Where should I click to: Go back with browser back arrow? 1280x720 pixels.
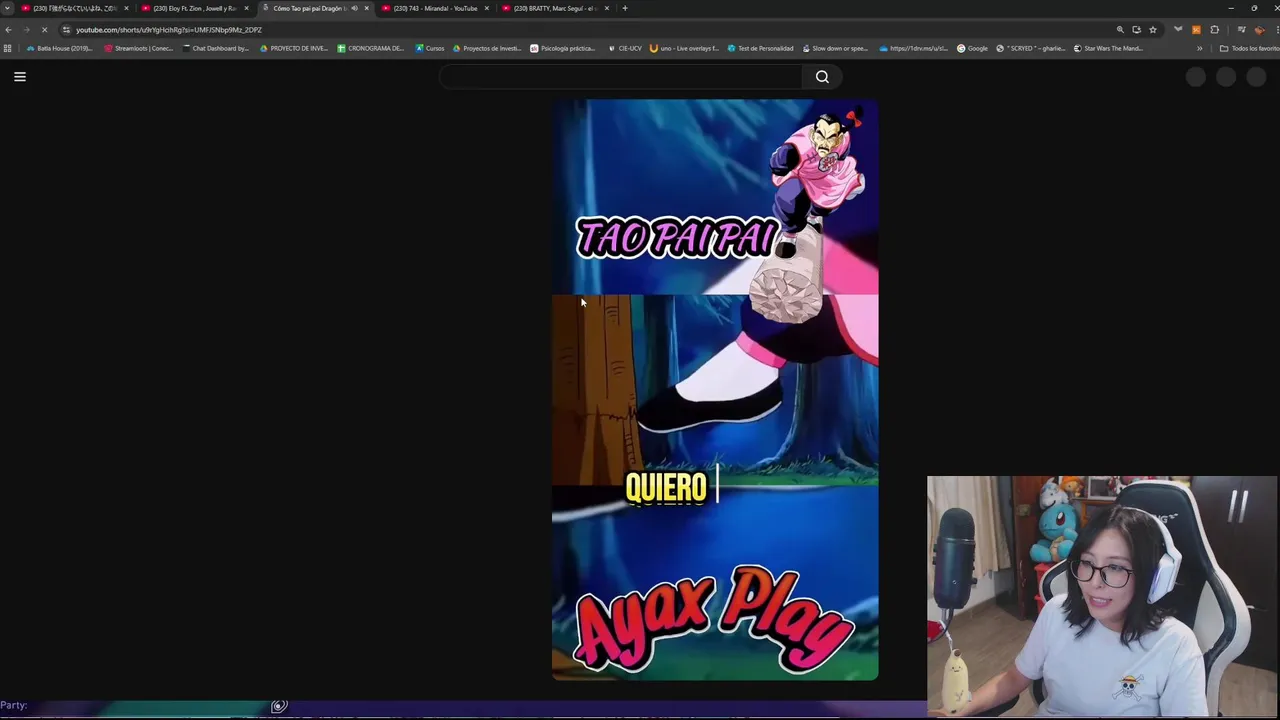click(x=9, y=30)
